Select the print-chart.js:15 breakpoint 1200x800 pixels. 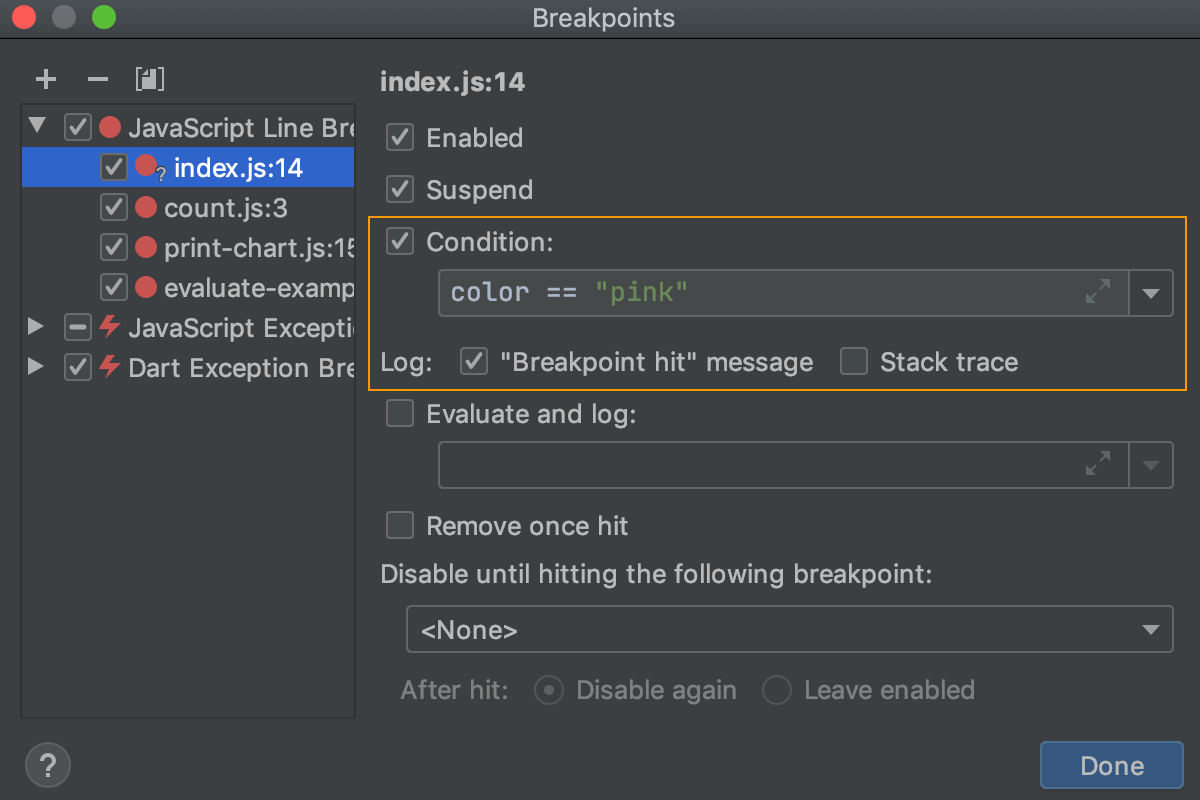[x=240, y=247]
